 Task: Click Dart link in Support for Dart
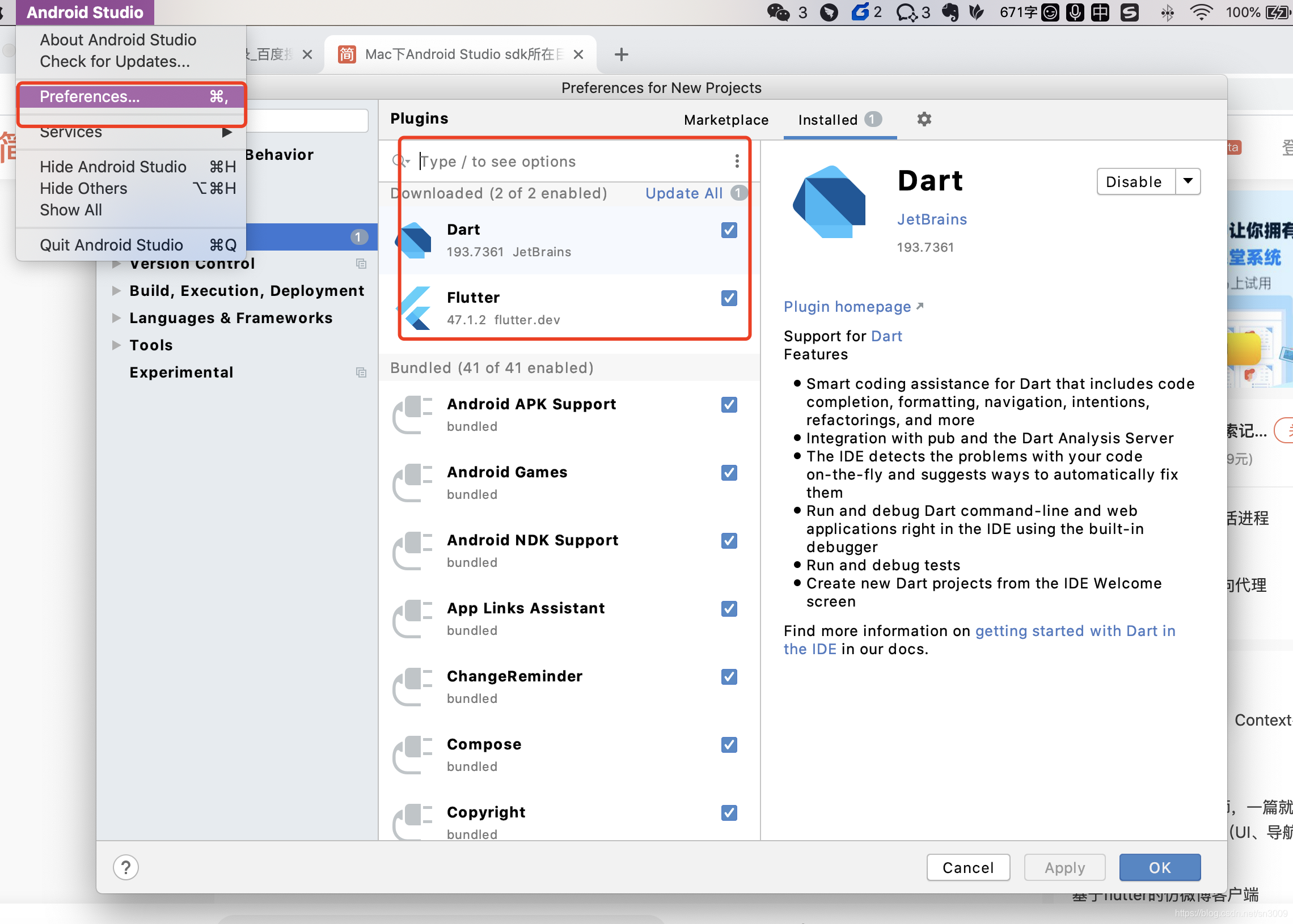pos(886,336)
